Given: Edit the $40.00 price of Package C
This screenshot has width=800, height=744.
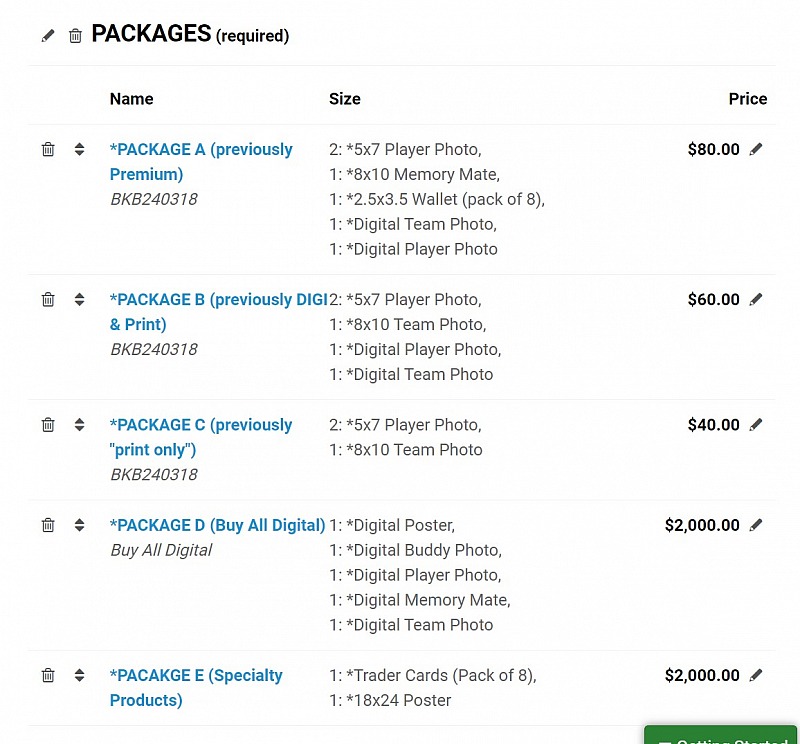Looking at the screenshot, I should tap(756, 425).
